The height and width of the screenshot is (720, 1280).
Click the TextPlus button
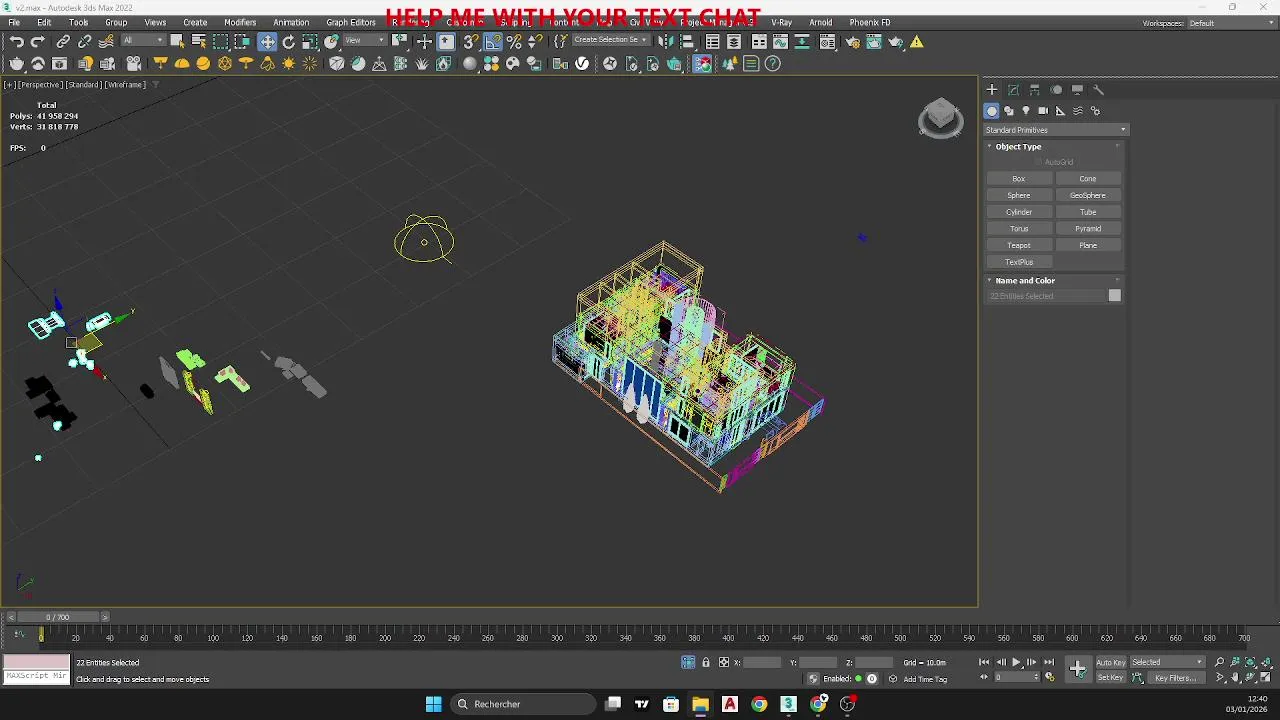click(1019, 262)
